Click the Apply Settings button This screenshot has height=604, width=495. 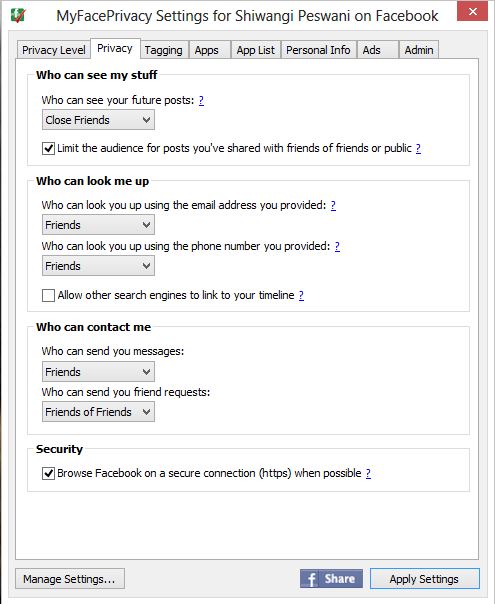click(425, 579)
